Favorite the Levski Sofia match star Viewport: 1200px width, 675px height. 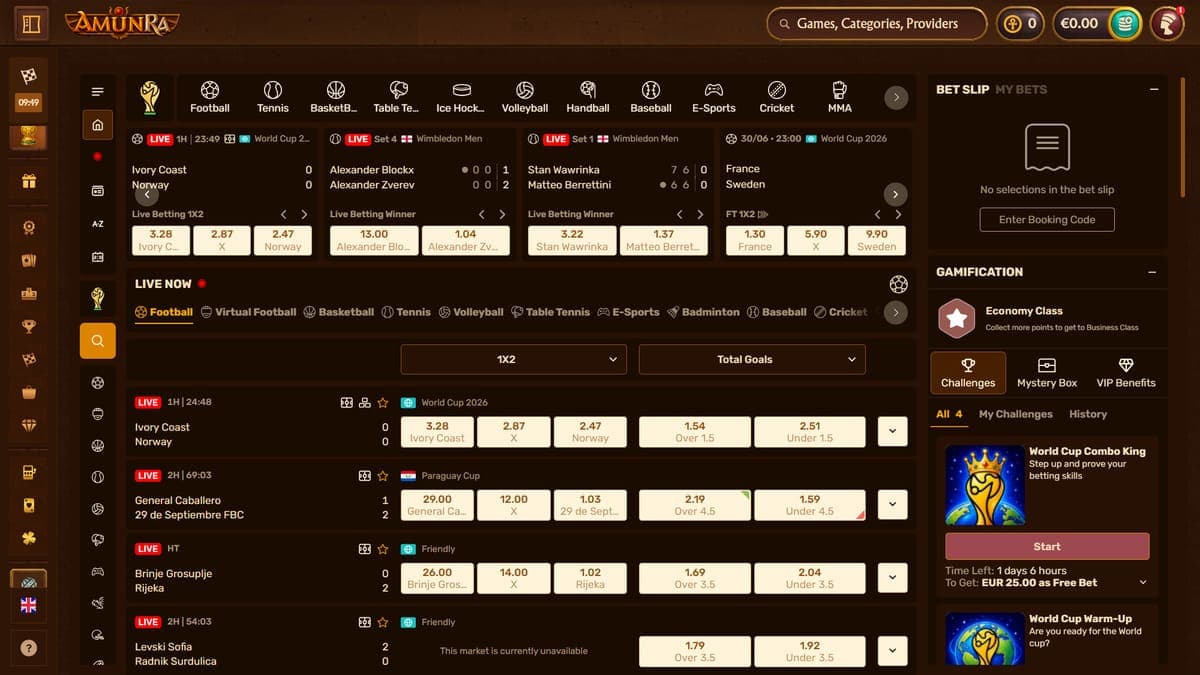pyautogui.click(x=382, y=622)
